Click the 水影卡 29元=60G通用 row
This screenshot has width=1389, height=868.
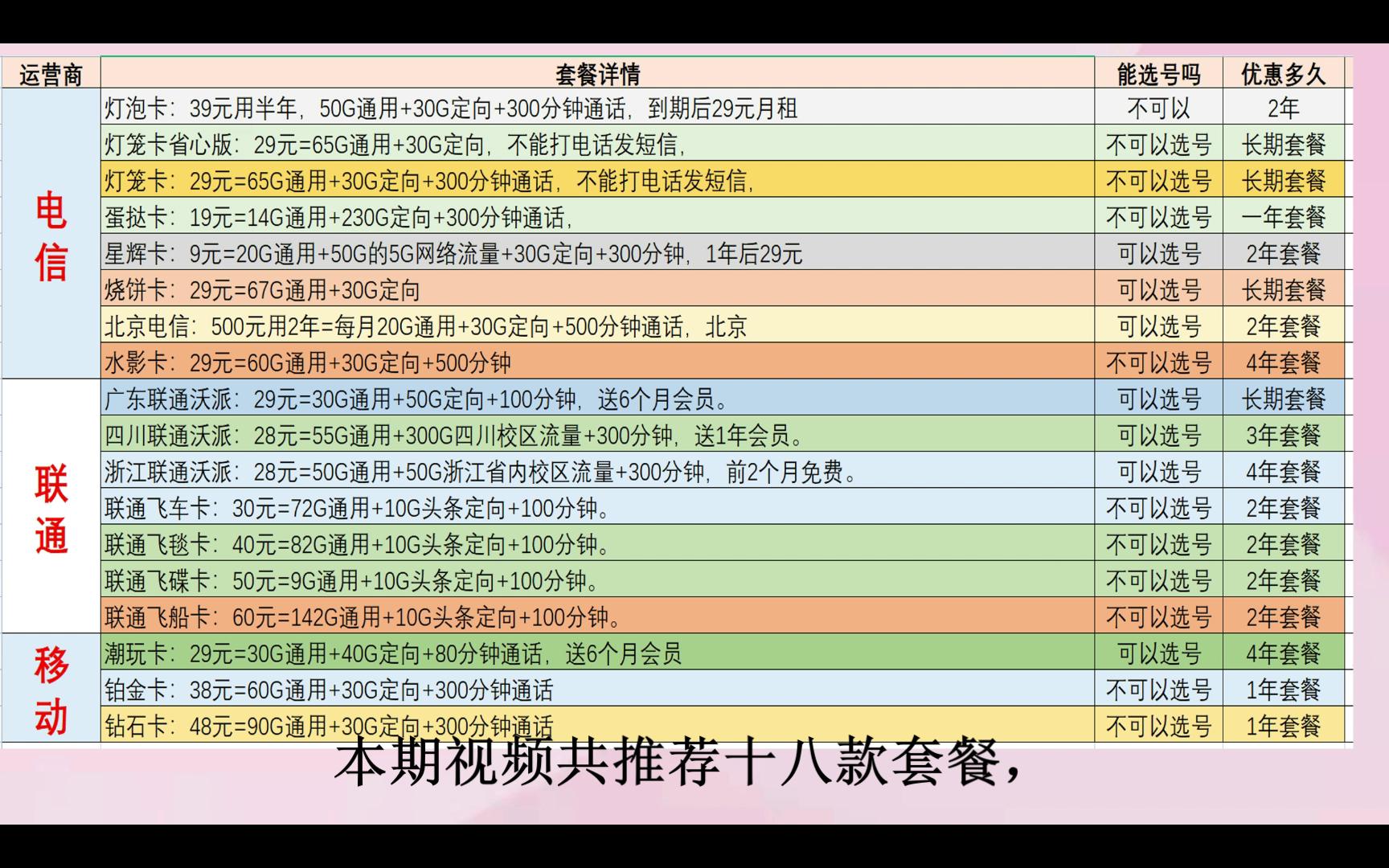coord(597,362)
